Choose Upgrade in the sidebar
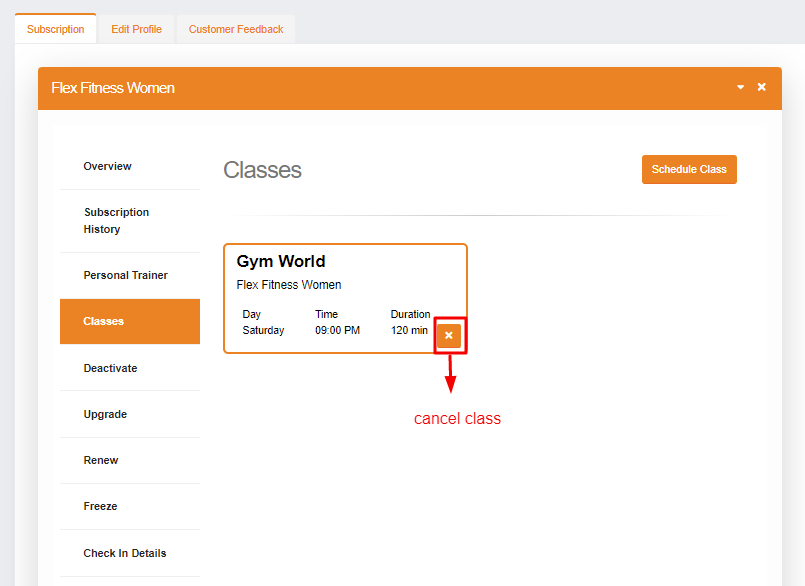805x586 pixels. point(105,414)
